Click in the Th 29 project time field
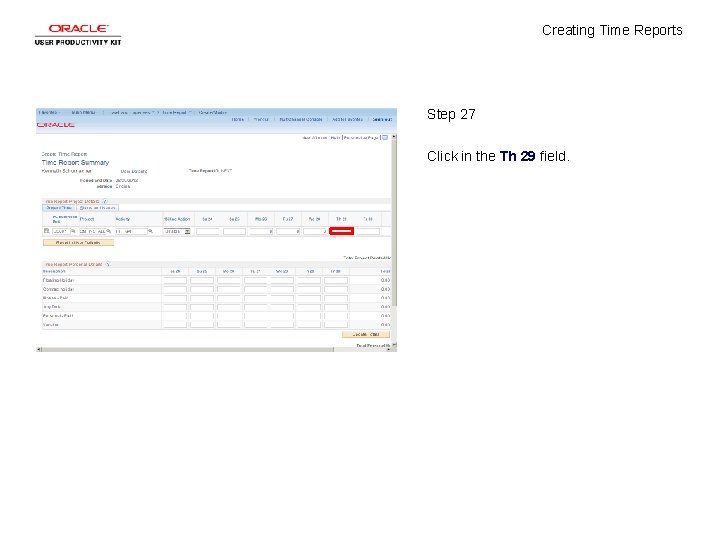Image resolution: width=720 pixels, height=540 pixels. [341, 231]
